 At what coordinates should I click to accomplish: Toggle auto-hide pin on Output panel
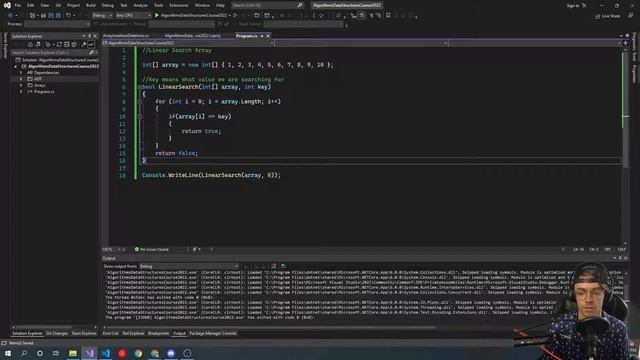(x=620, y=258)
